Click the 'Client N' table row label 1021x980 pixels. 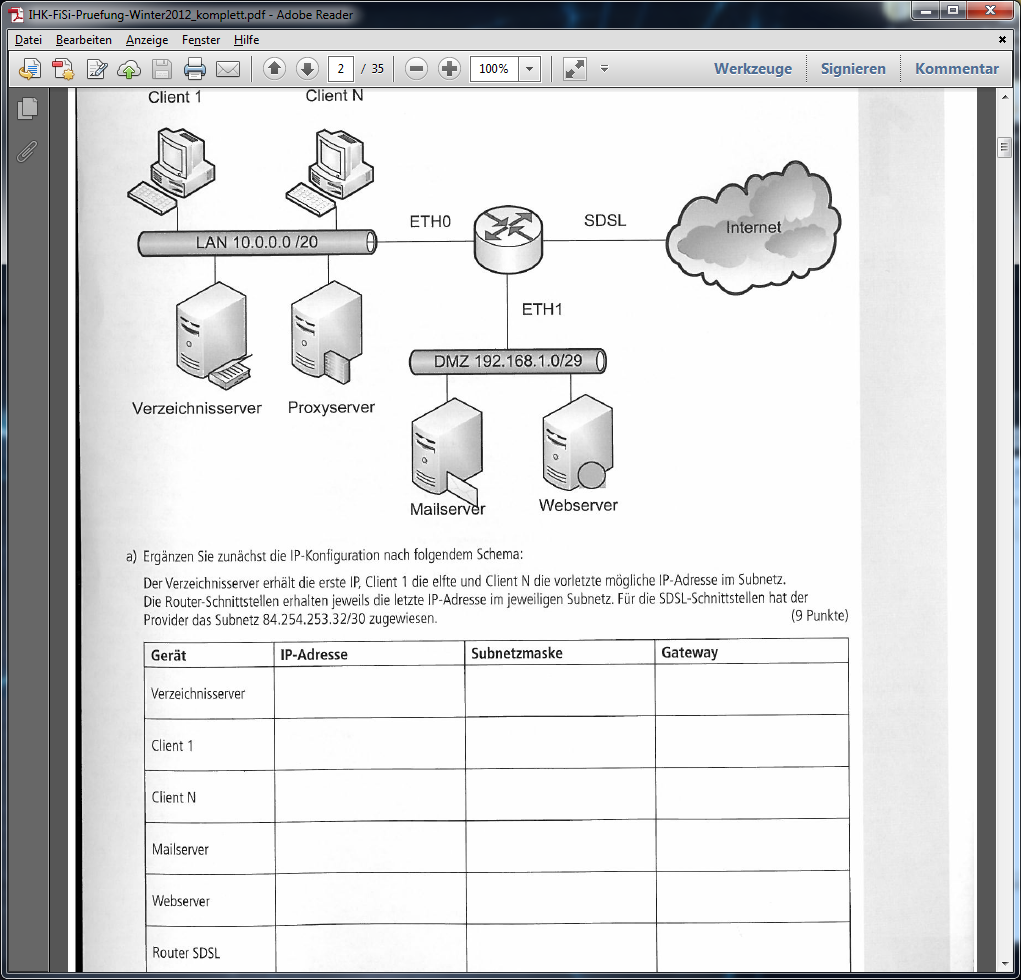[173, 797]
